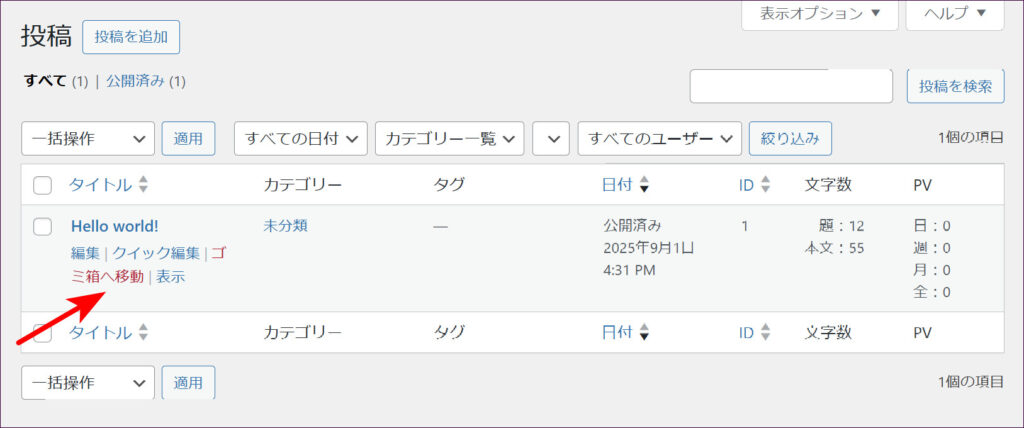Click the post search input field

pyautogui.click(x=791, y=86)
